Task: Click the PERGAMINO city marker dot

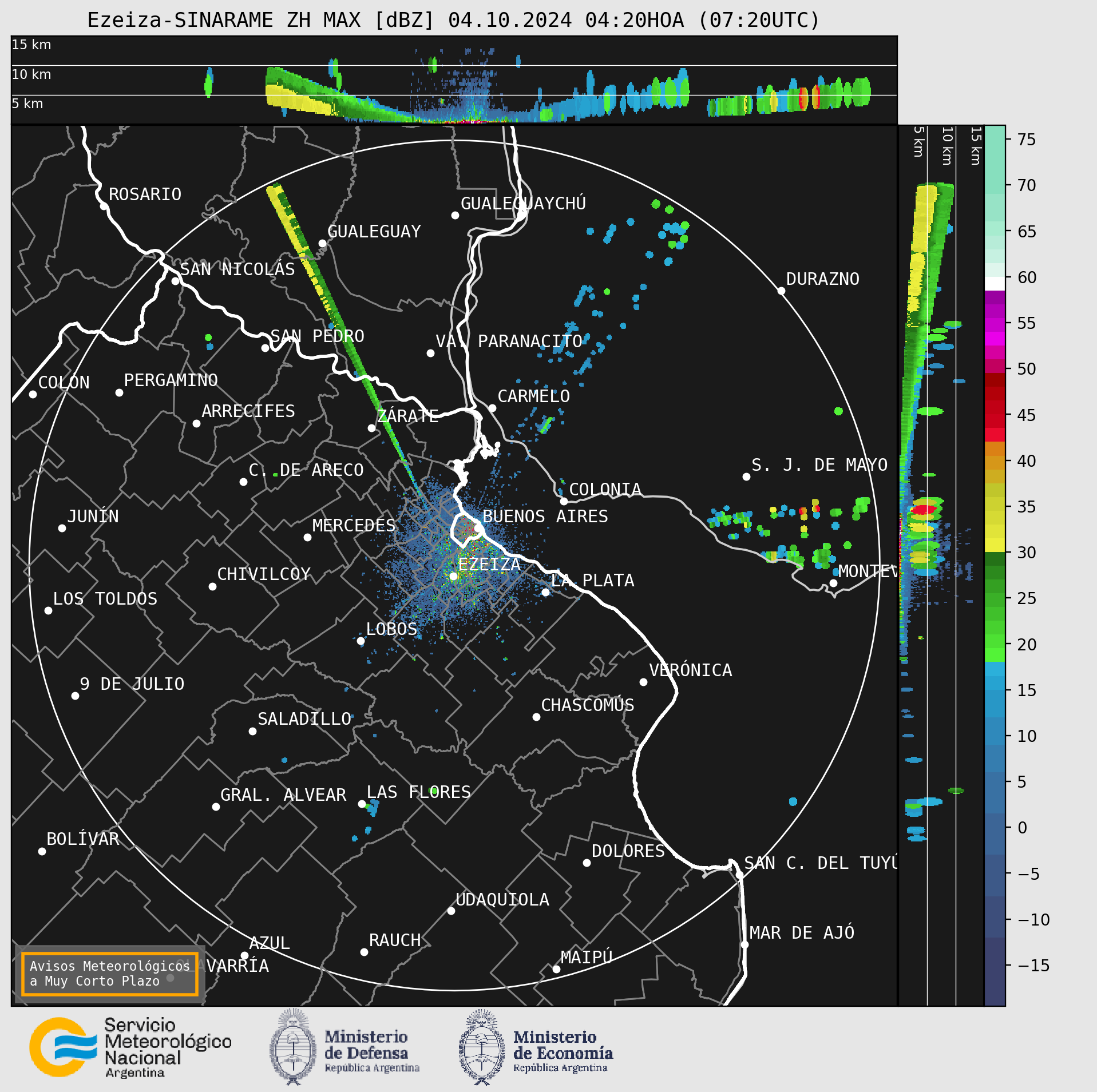Action: coord(119,392)
